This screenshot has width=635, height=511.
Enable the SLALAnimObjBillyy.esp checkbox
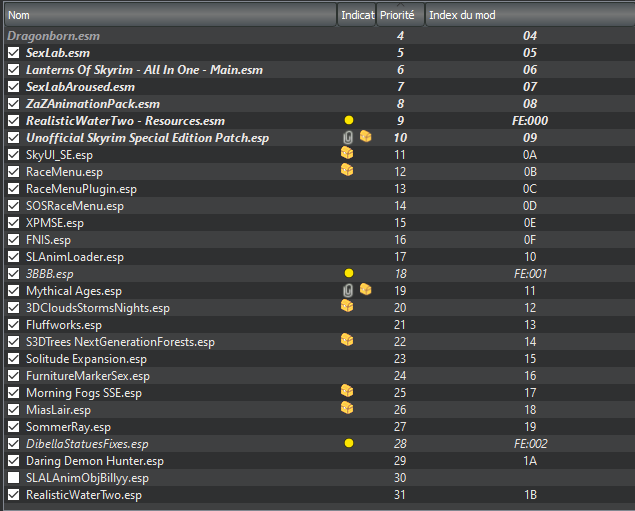point(13,478)
